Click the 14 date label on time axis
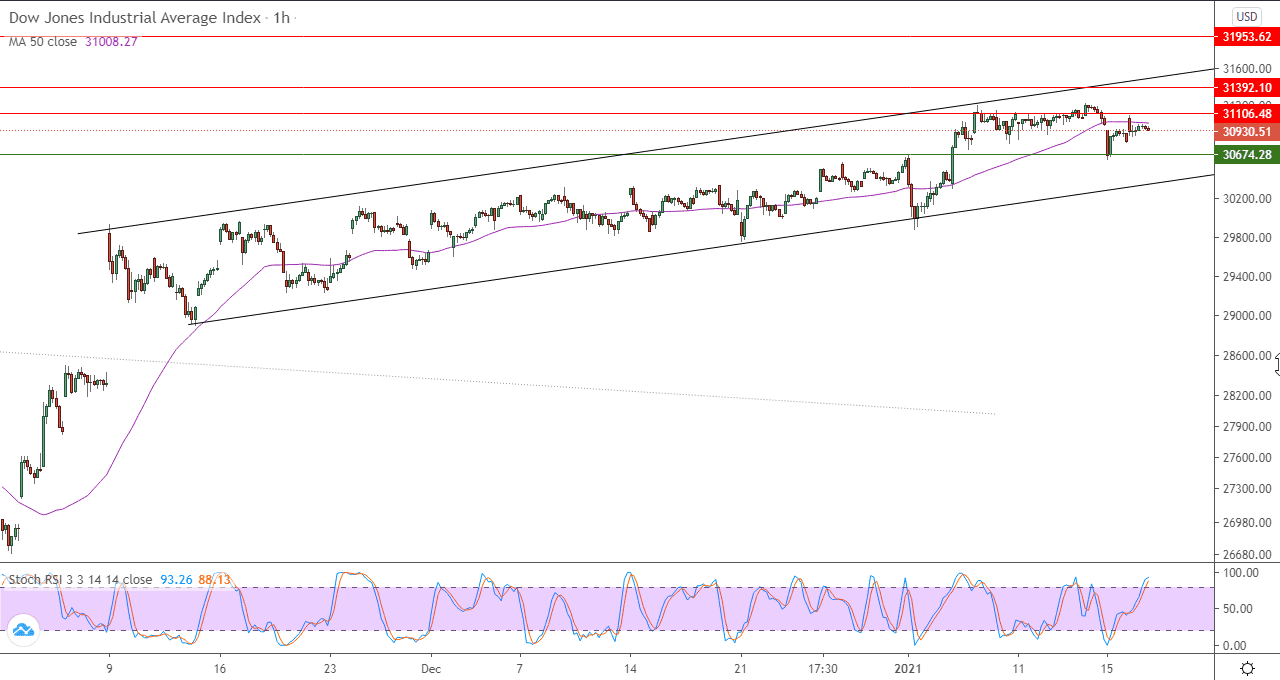The image size is (1280, 680). point(630,667)
